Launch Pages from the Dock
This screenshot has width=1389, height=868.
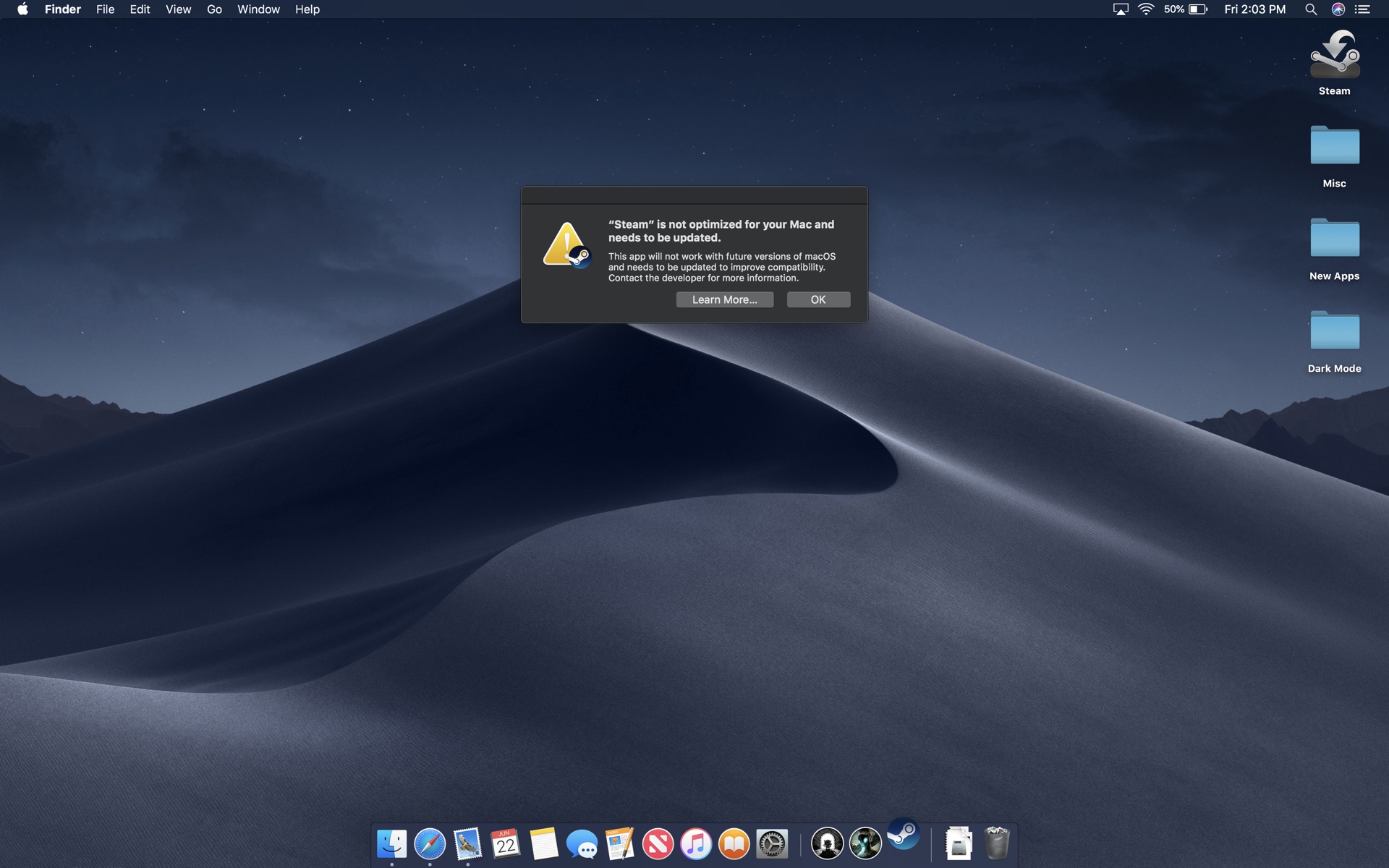620,843
